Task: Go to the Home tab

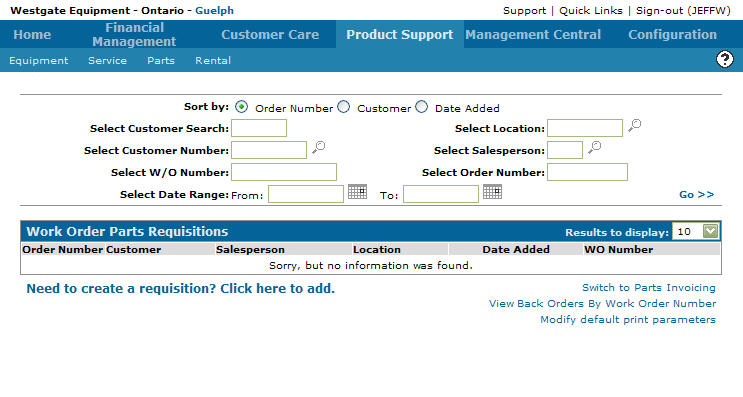Action: [32, 35]
